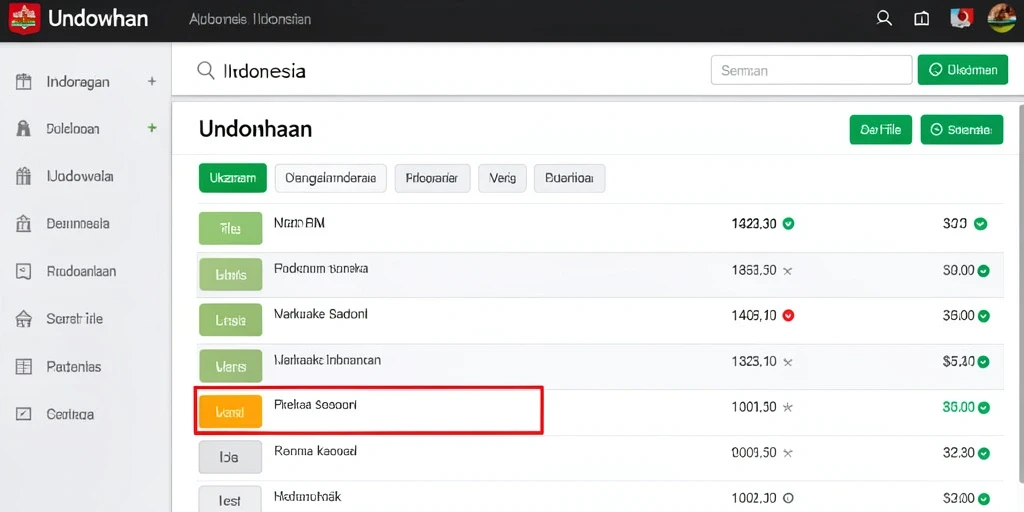
Task: Switch to the Prleoarier tab
Action: 432,178
